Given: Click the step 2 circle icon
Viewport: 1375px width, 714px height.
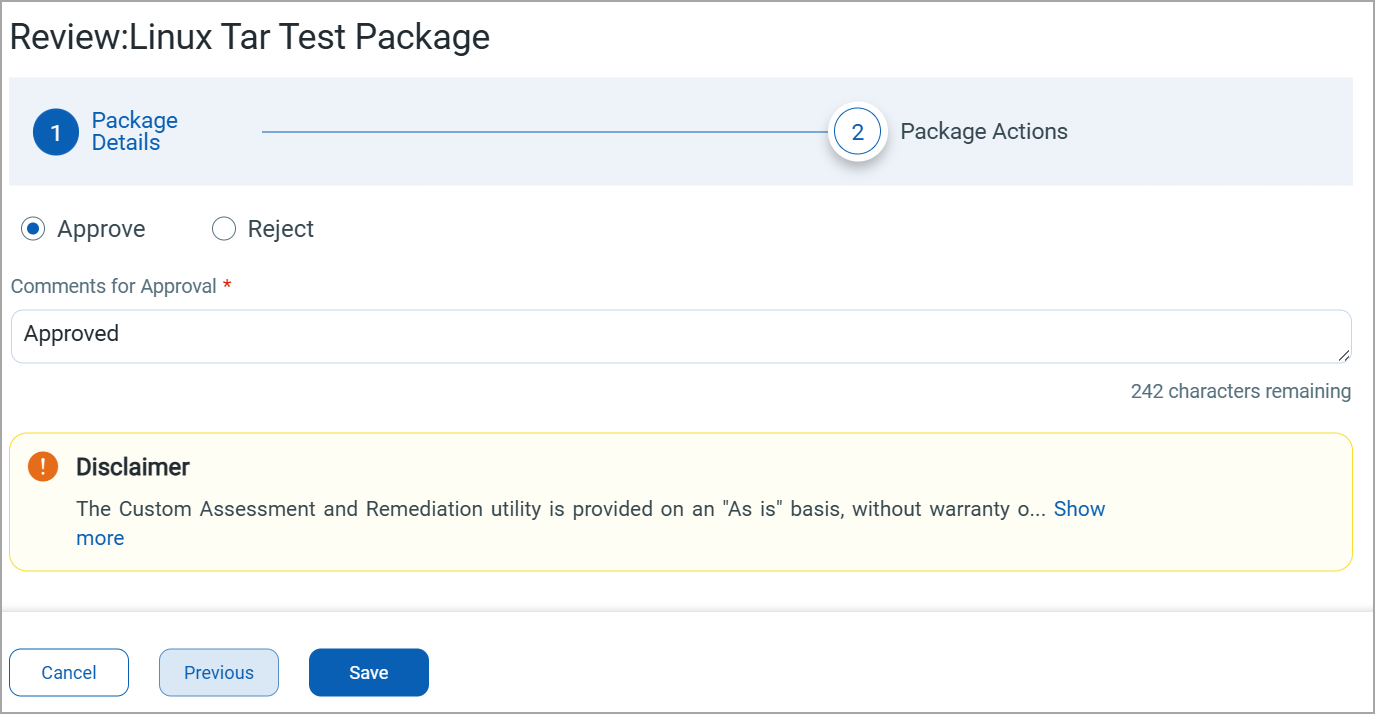Looking at the screenshot, I should click(857, 132).
